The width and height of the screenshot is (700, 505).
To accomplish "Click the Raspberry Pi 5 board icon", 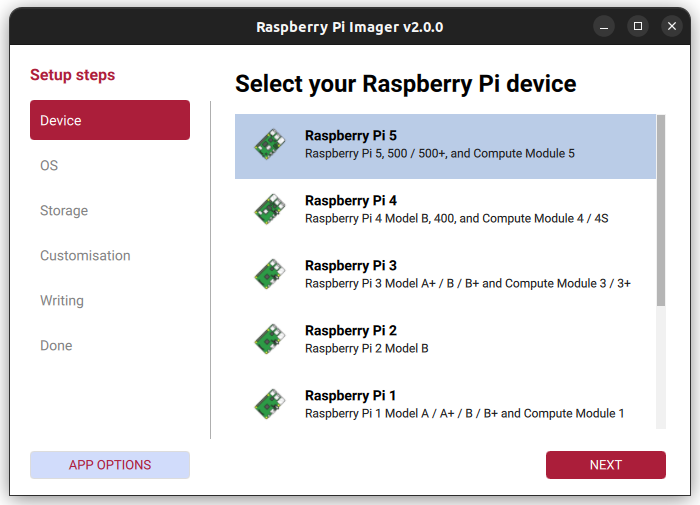I will pyautogui.click(x=269, y=146).
